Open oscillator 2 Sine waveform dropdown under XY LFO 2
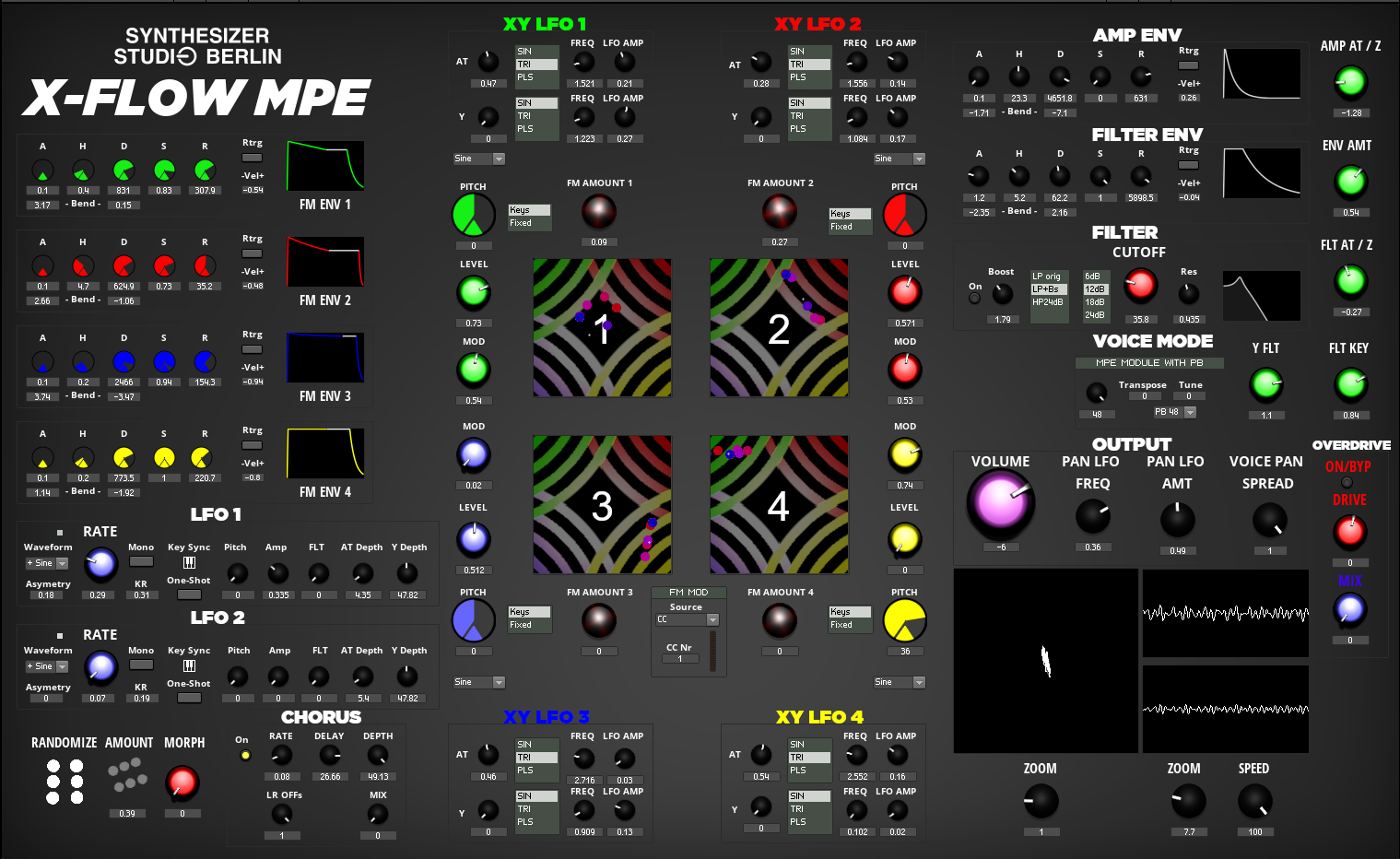This screenshot has height=859, width=1400. coord(899,159)
